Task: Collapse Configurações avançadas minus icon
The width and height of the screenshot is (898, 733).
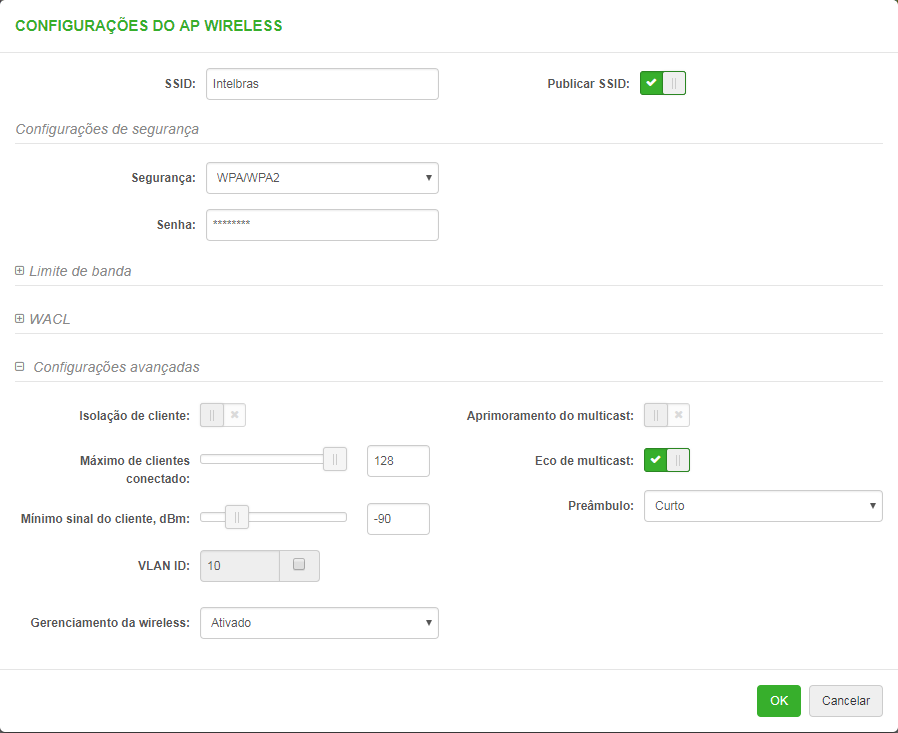Action: (x=20, y=367)
